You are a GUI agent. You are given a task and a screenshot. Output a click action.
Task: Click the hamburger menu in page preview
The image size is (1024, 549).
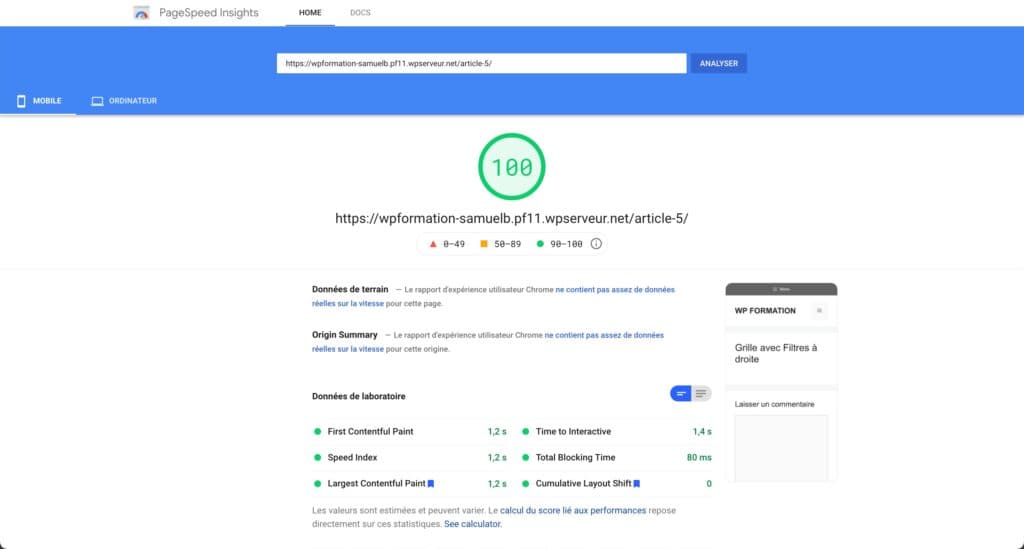click(820, 311)
